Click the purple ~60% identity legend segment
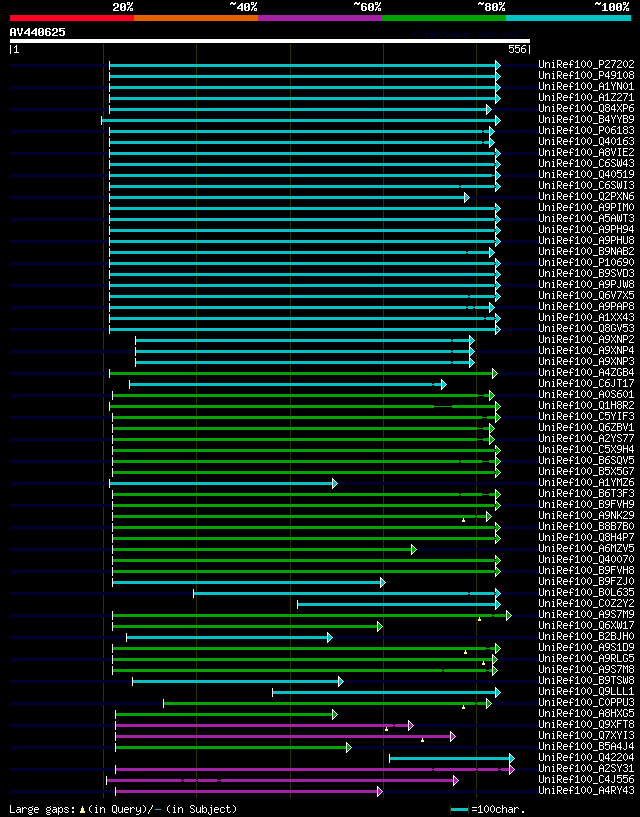 320,18
